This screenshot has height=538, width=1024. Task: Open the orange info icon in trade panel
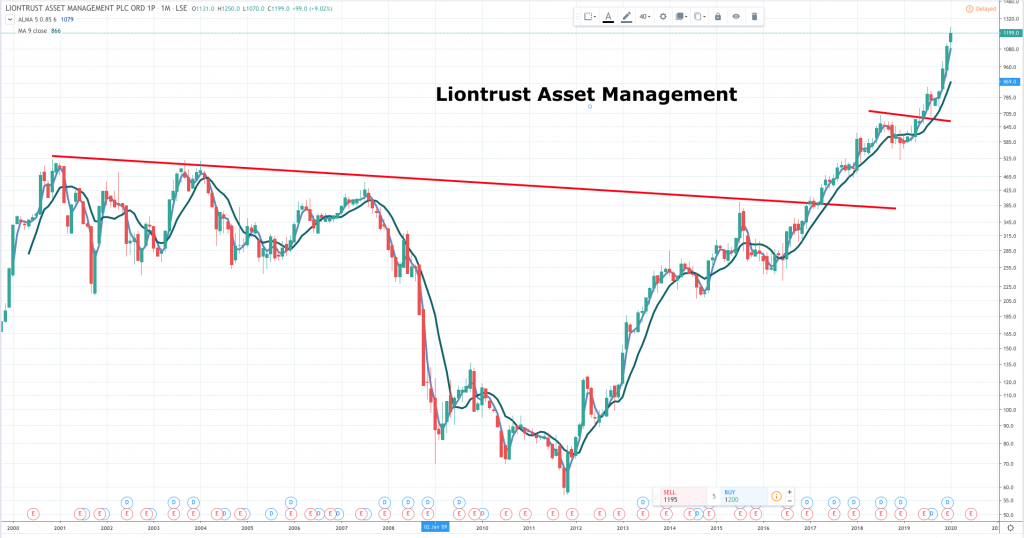point(776,496)
